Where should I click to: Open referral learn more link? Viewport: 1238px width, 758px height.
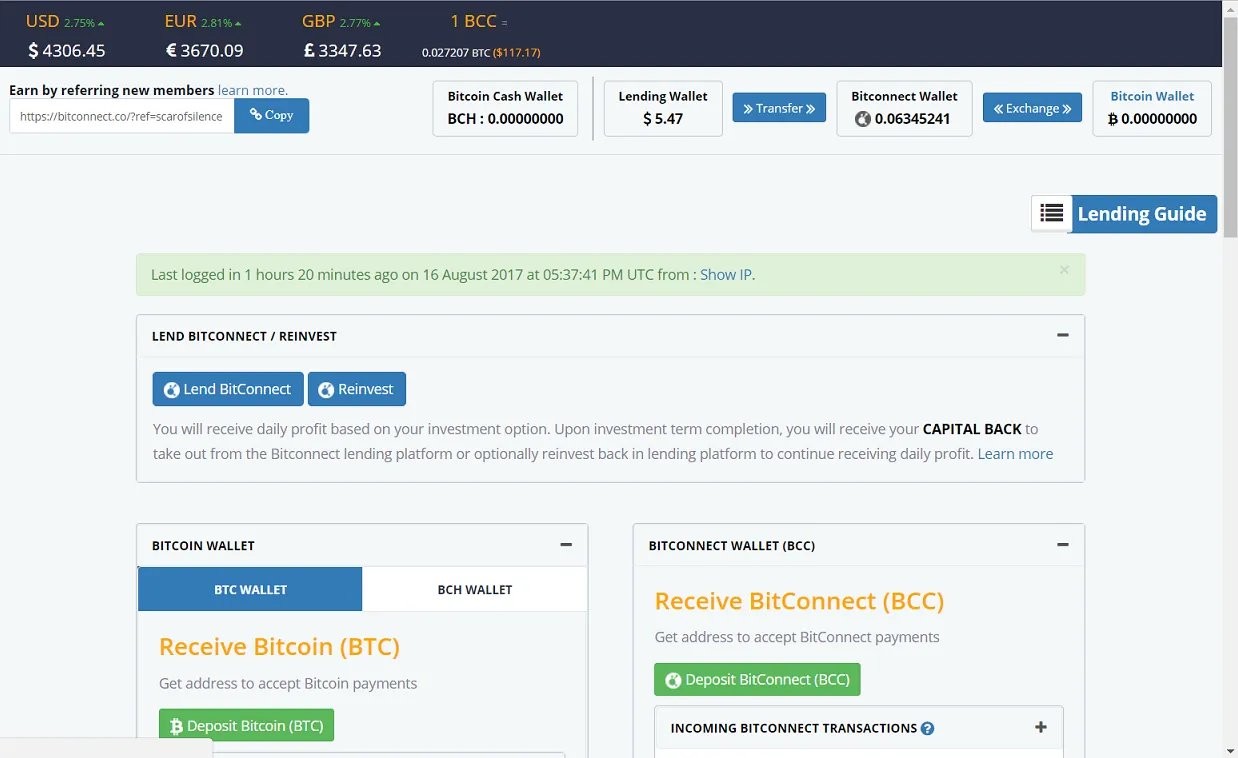pos(252,90)
